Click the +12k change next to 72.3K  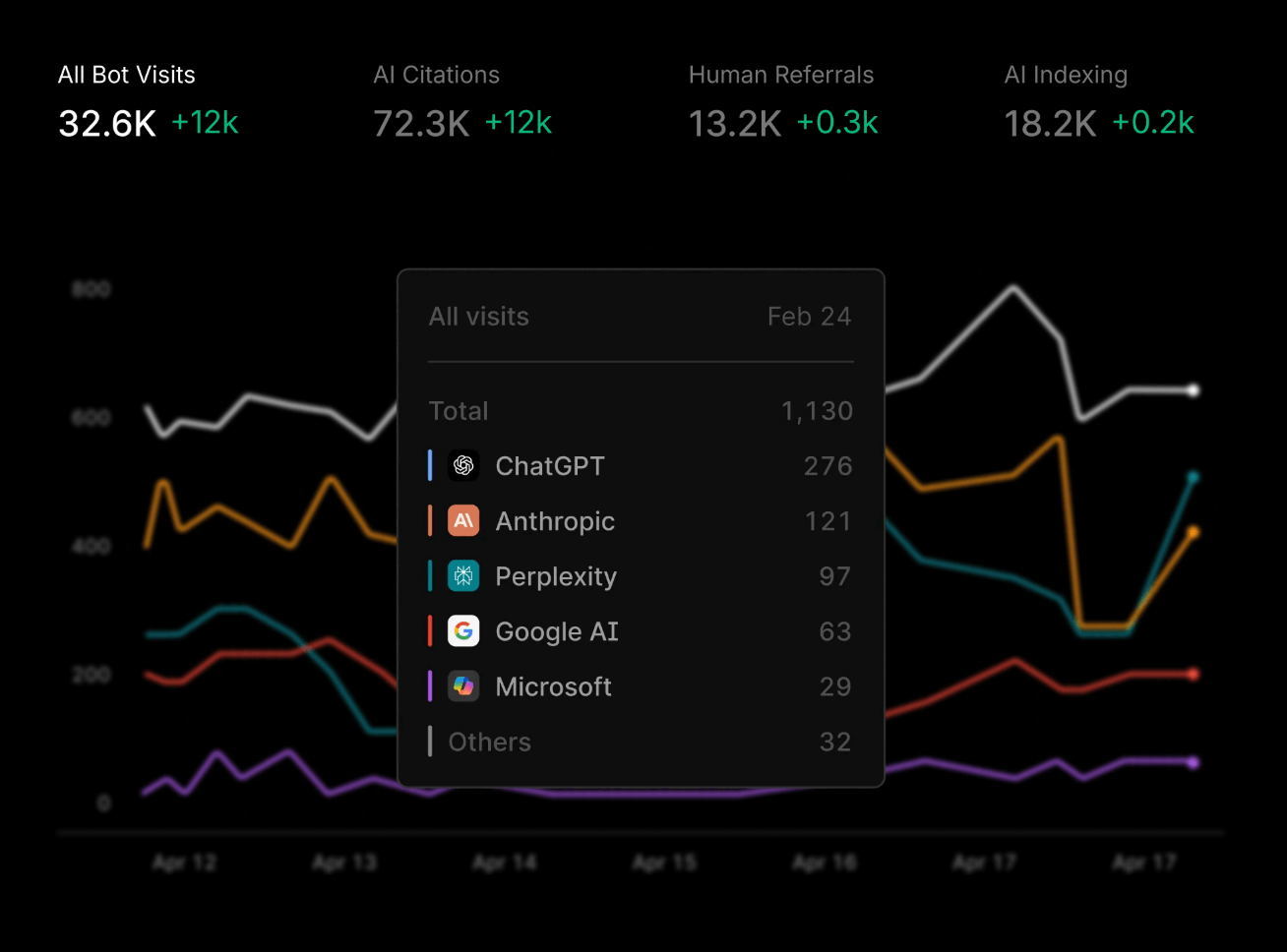pyautogui.click(x=519, y=123)
